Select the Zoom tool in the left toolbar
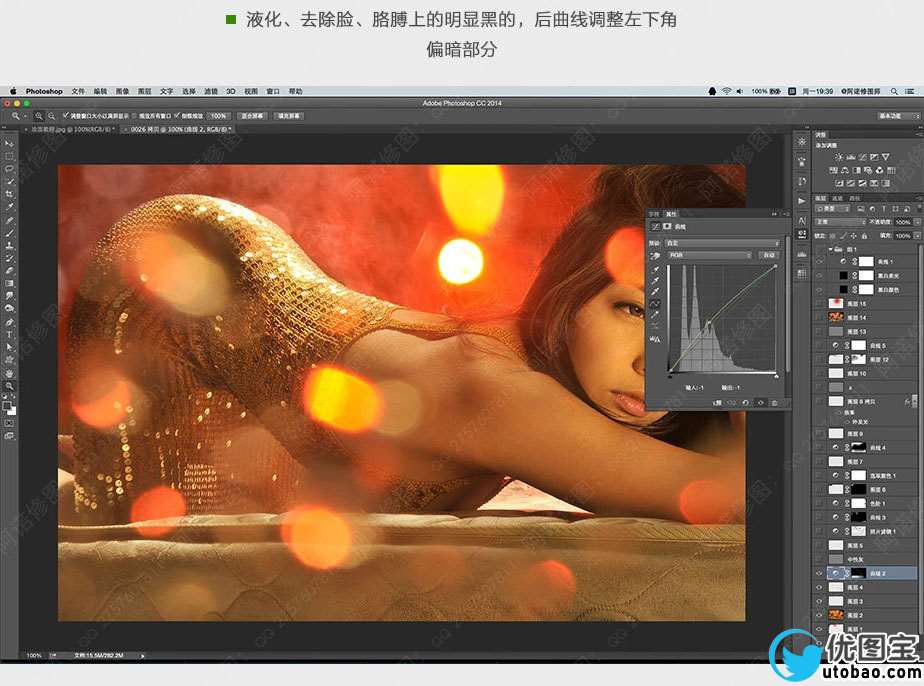 pyautogui.click(x=9, y=386)
